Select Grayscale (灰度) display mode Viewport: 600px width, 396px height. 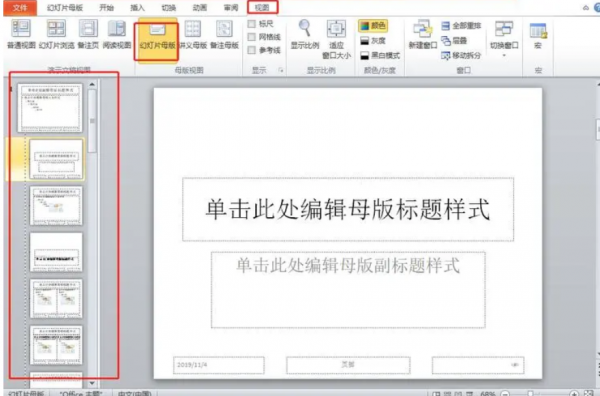373,41
